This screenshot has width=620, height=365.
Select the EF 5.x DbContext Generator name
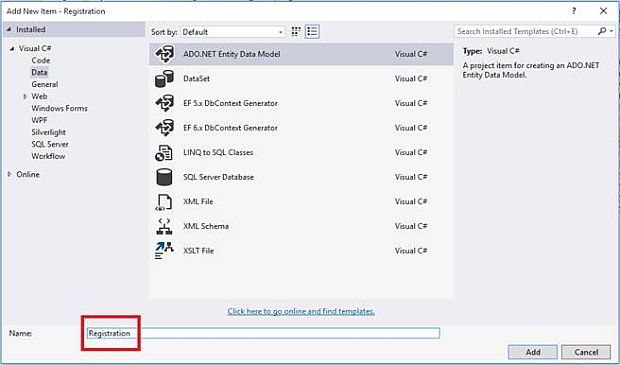[x=230, y=103]
